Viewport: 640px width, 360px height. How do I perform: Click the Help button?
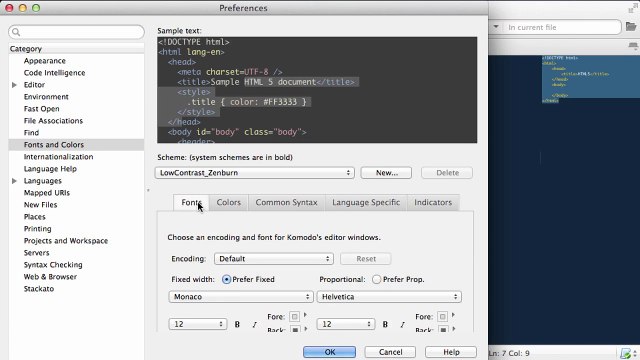(x=451, y=352)
